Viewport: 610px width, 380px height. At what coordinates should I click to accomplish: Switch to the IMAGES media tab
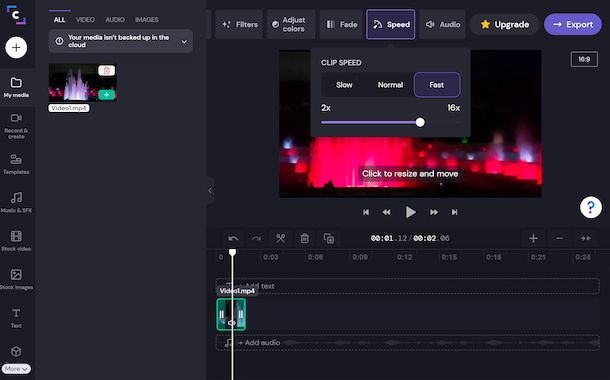pyautogui.click(x=147, y=19)
